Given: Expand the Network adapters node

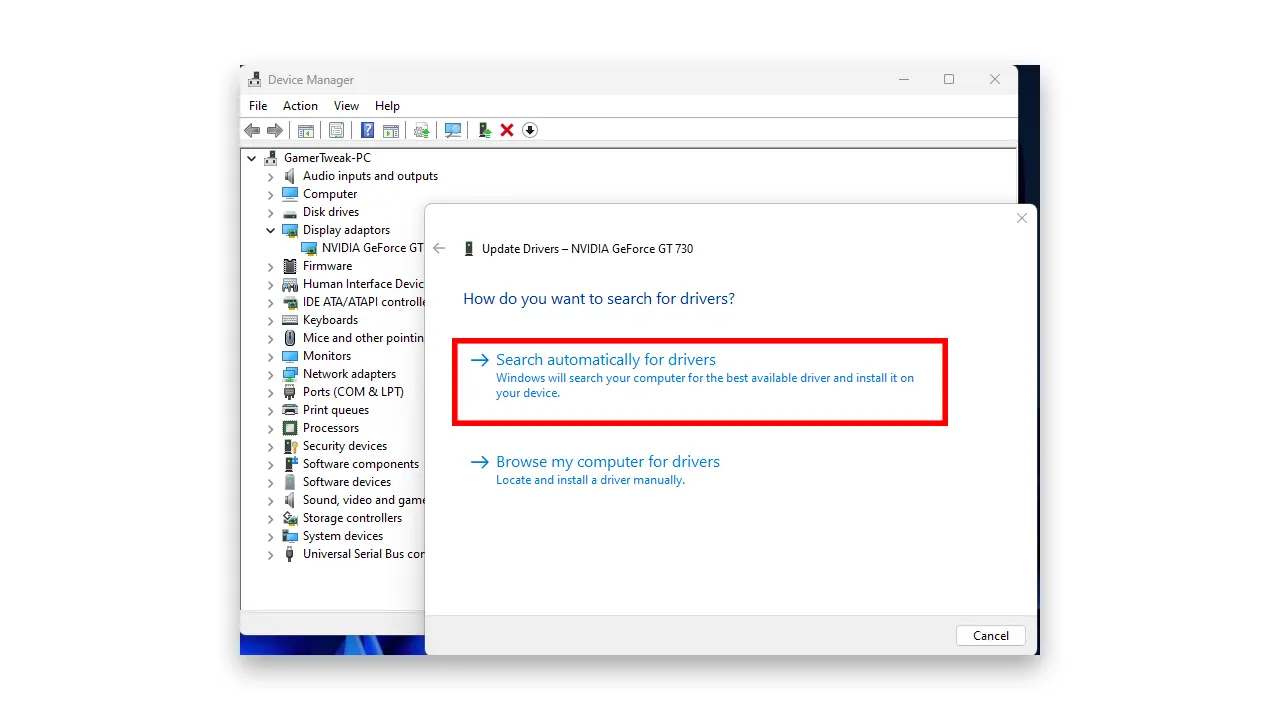Looking at the screenshot, I should pos(270,374).
